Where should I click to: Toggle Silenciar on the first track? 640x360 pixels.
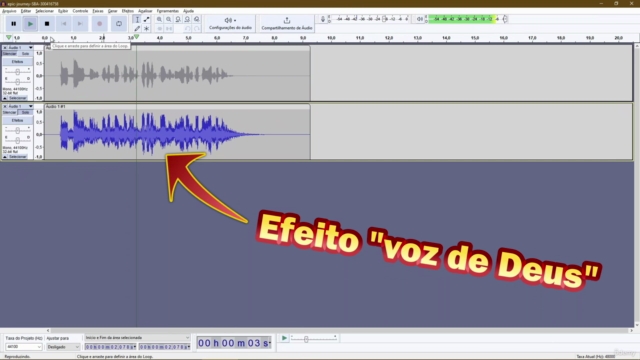coord(10,54)
